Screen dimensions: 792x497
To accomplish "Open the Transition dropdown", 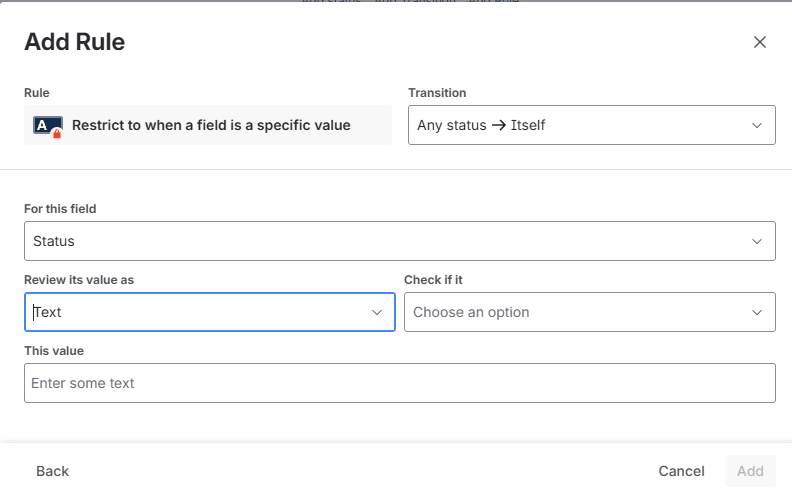I will click(591, 125).
